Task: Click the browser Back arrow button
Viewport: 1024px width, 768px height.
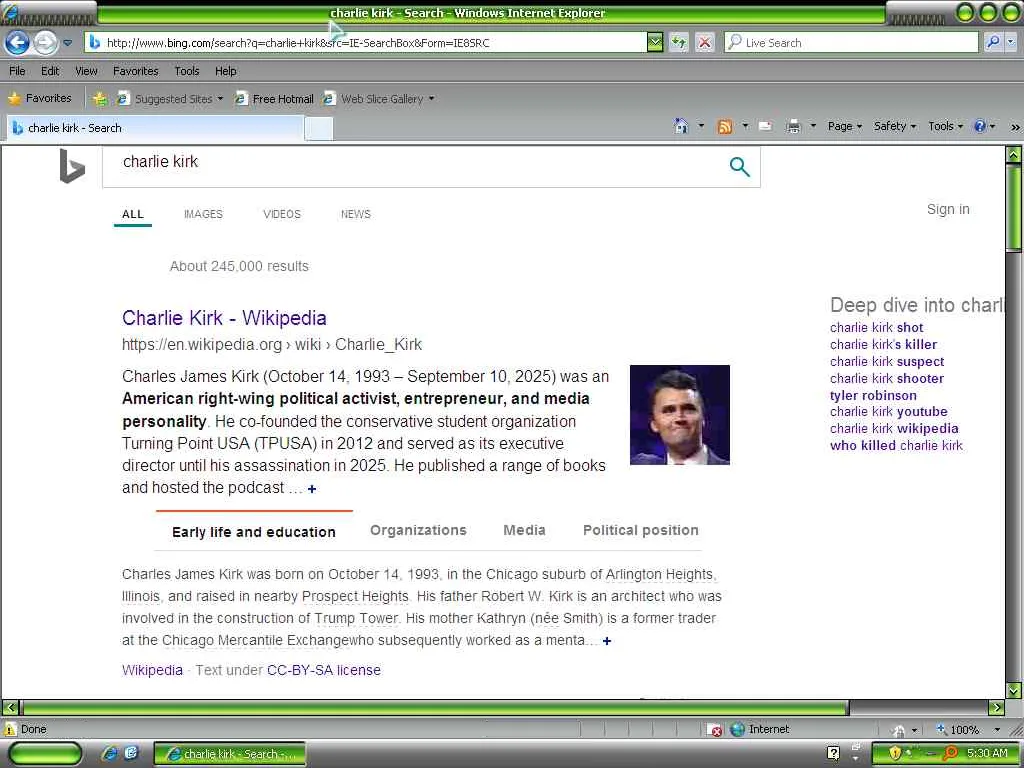Action: pyautogui.click(x=17, y=43)
